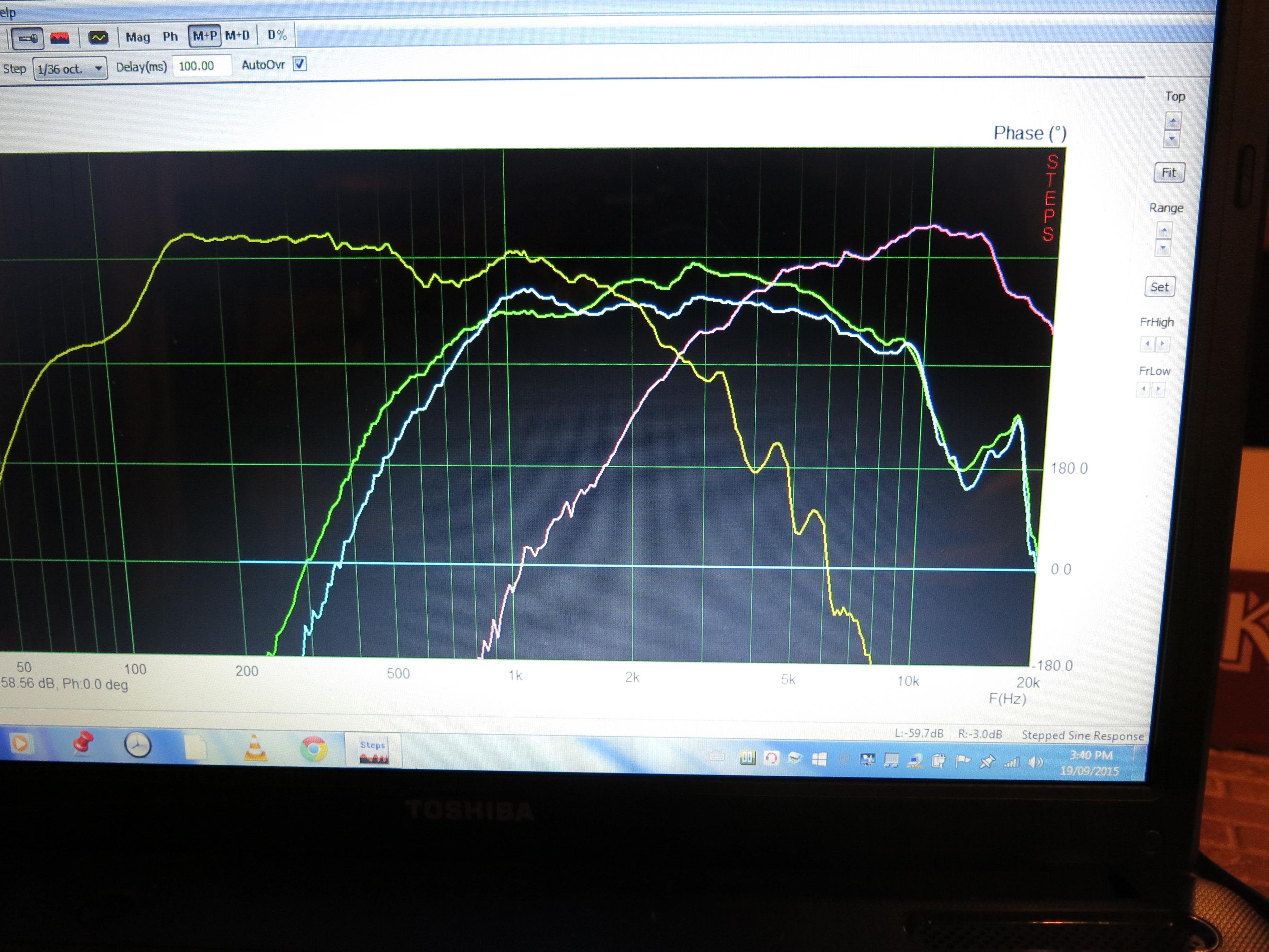Click the FrHigh left arrow
This screenshot has height=952, width=1269.
coord(1147,344)
